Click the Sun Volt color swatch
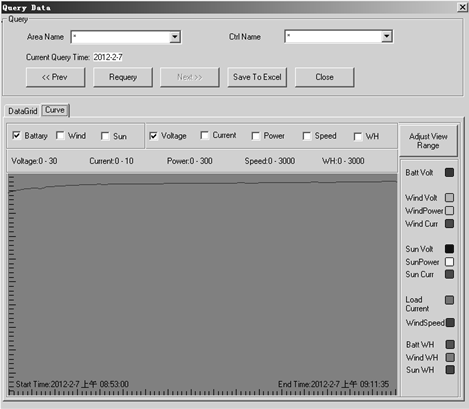Image resolution: width=469 pixels, height=409 pixels. (449, 249)
